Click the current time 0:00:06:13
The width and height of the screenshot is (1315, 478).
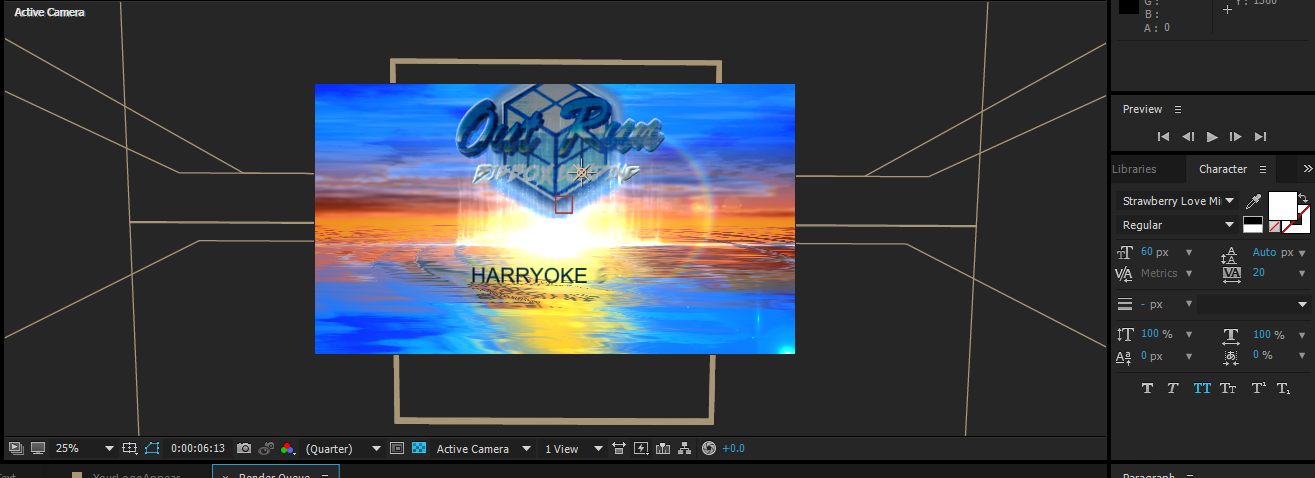197,449
